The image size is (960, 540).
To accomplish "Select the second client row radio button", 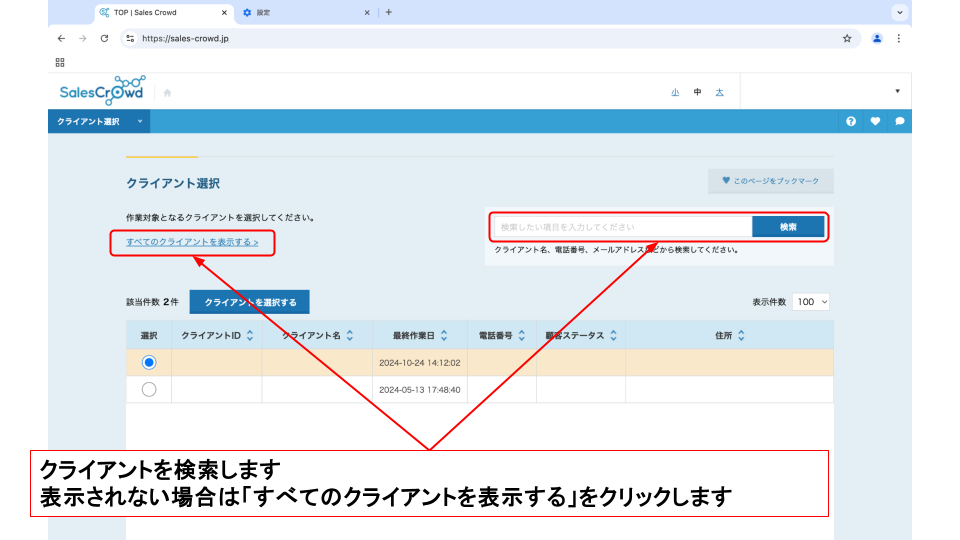I will point(149,389).
